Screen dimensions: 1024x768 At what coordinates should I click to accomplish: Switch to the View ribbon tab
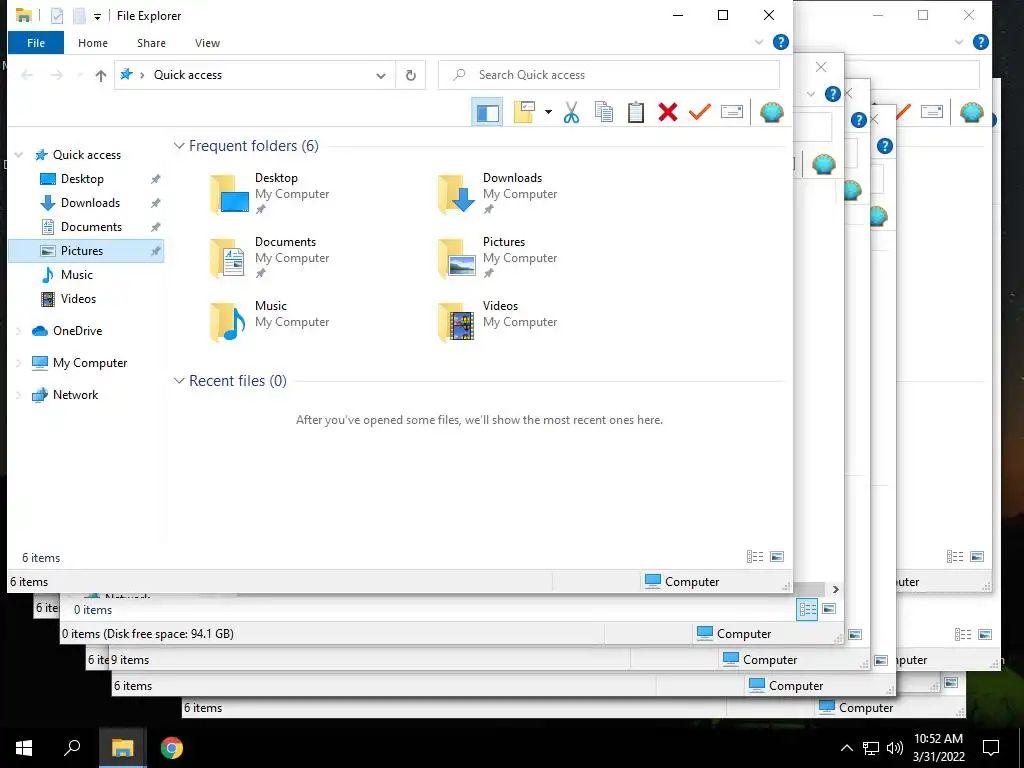tap(207, 43)
